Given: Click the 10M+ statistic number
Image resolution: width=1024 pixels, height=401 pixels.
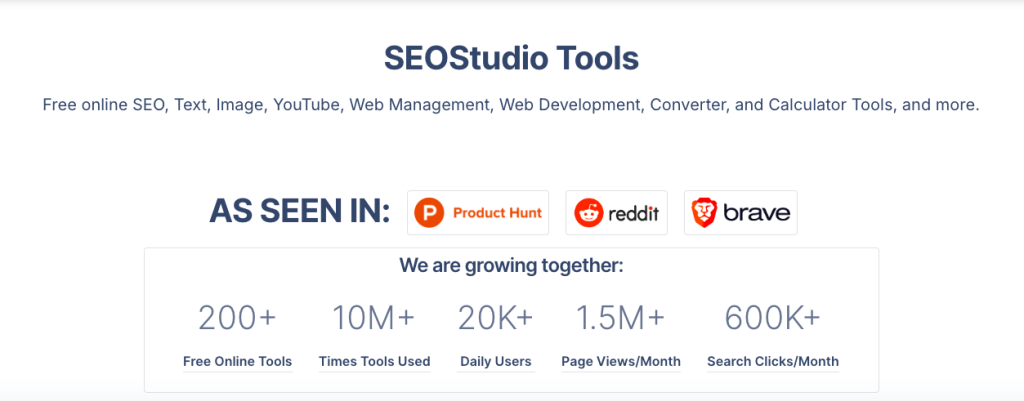Looking at the screenshot, I should 374,318.
